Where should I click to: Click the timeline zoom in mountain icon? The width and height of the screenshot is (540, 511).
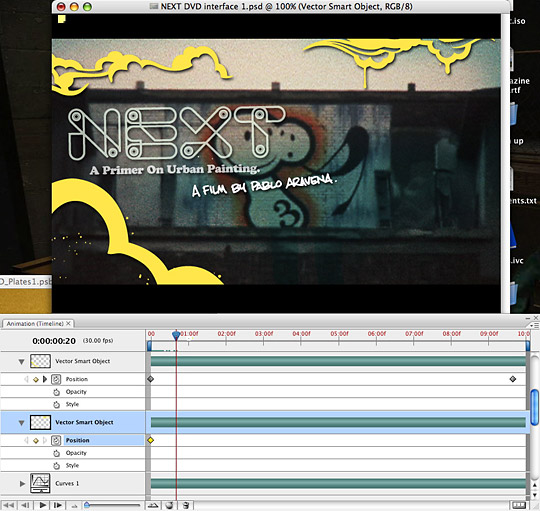click(x=152, y=505)
